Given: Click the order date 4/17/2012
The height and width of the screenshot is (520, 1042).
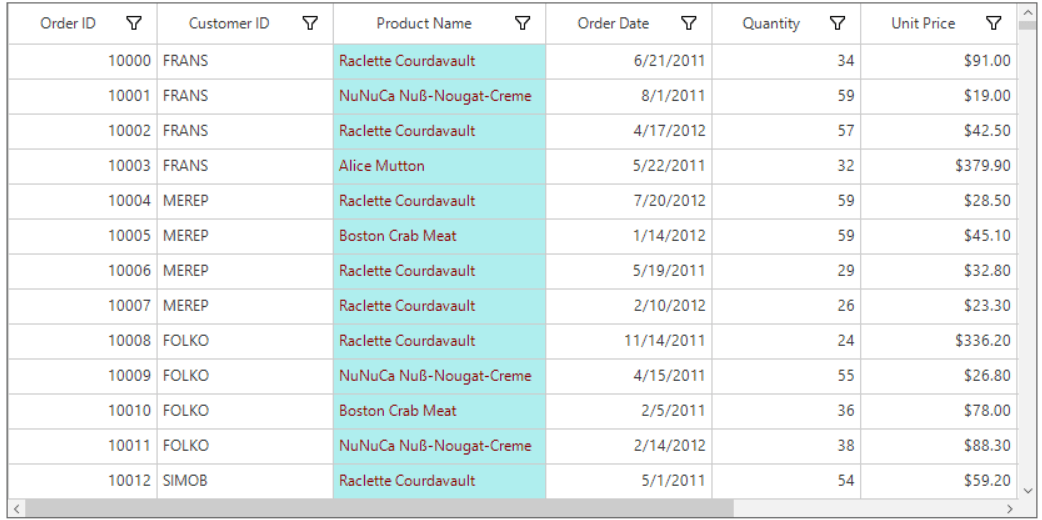Looking at the screenshot, I should (629, 131).
